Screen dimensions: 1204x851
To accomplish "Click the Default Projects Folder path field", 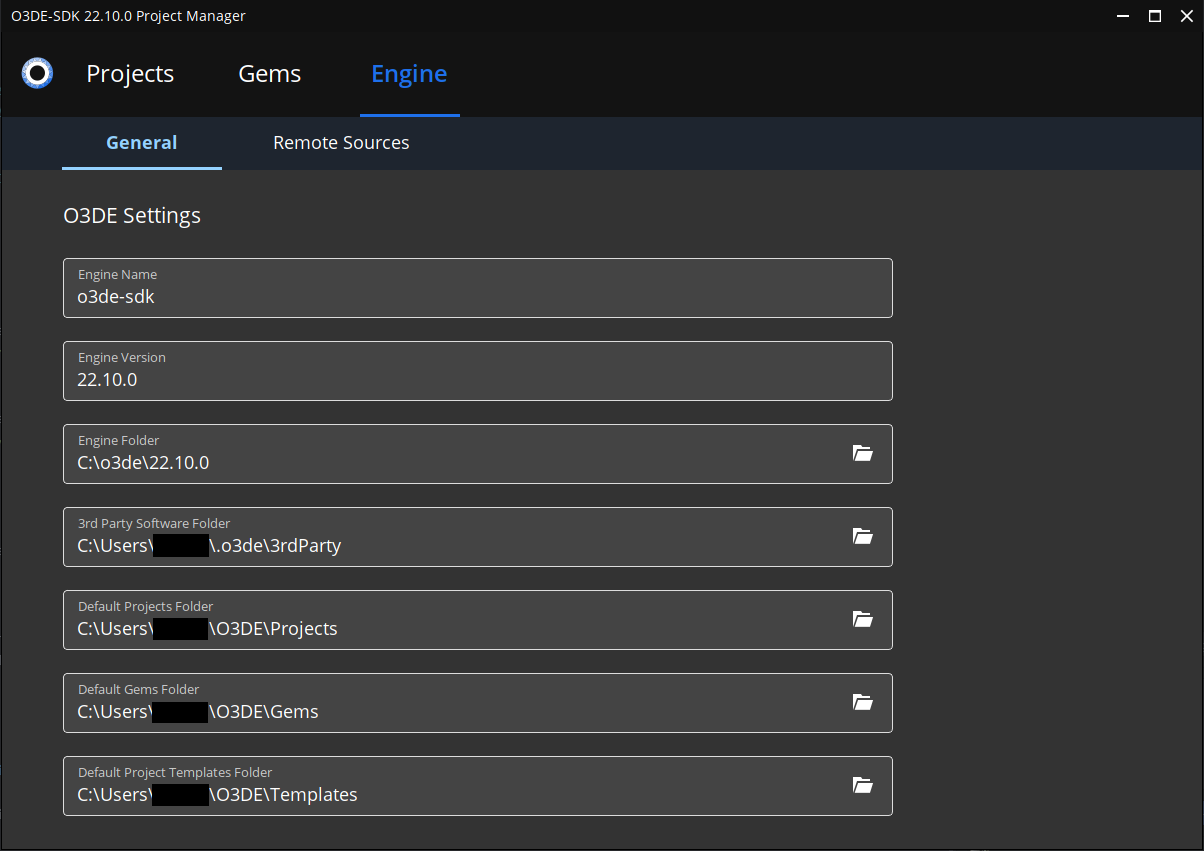I will [x=400, y=628].
